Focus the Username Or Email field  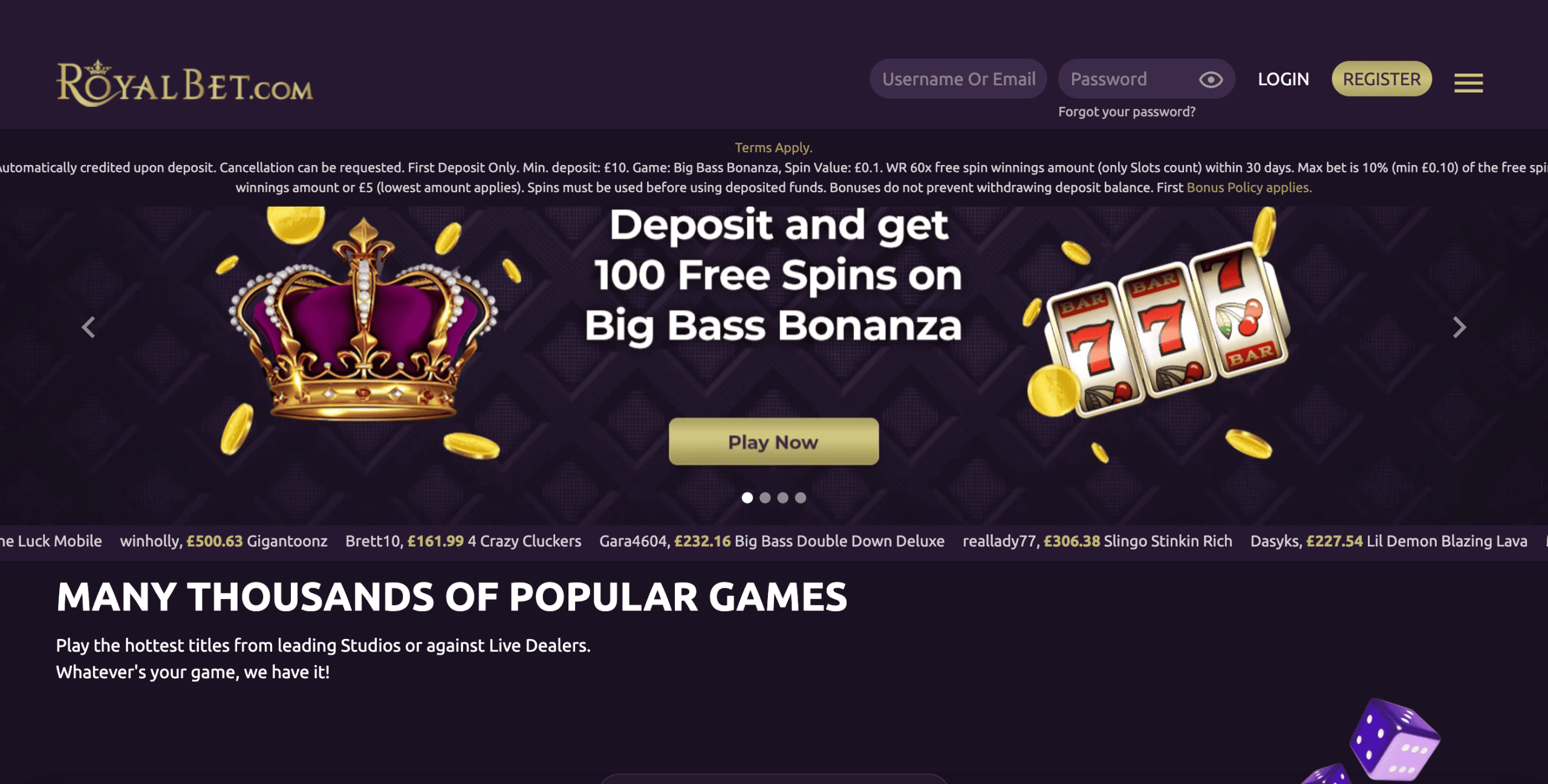[958, 79]
